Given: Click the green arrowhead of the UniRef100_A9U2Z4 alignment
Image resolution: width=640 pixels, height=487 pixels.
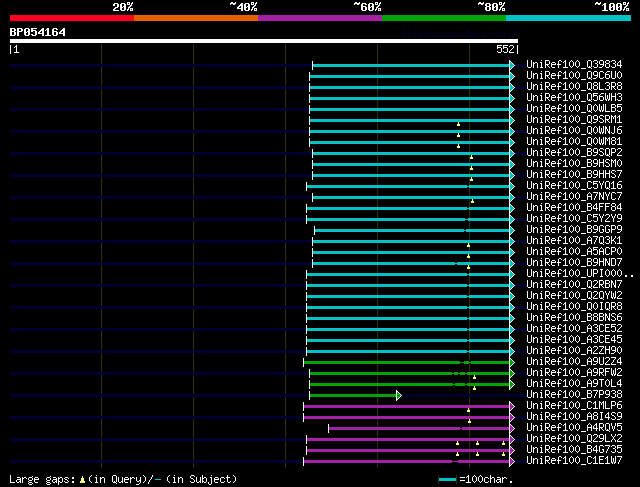Looking at the screenshot, I should 512,362.
